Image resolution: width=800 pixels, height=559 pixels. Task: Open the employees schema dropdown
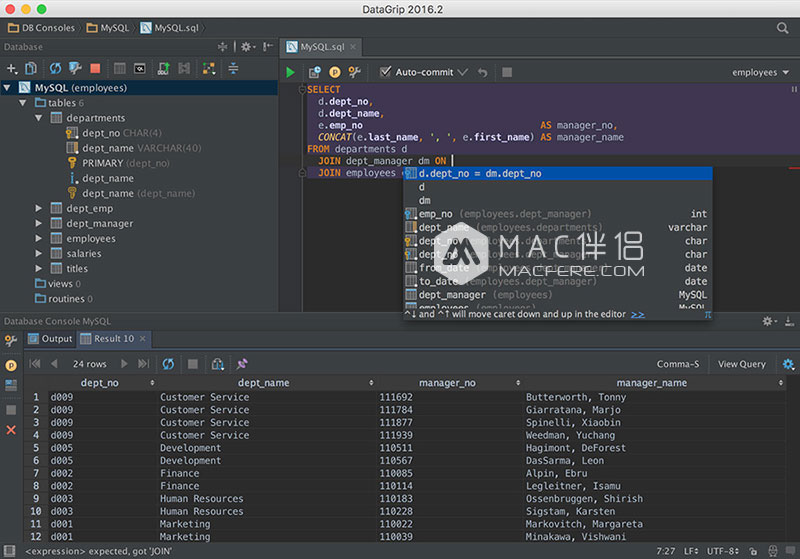(760, 72)
